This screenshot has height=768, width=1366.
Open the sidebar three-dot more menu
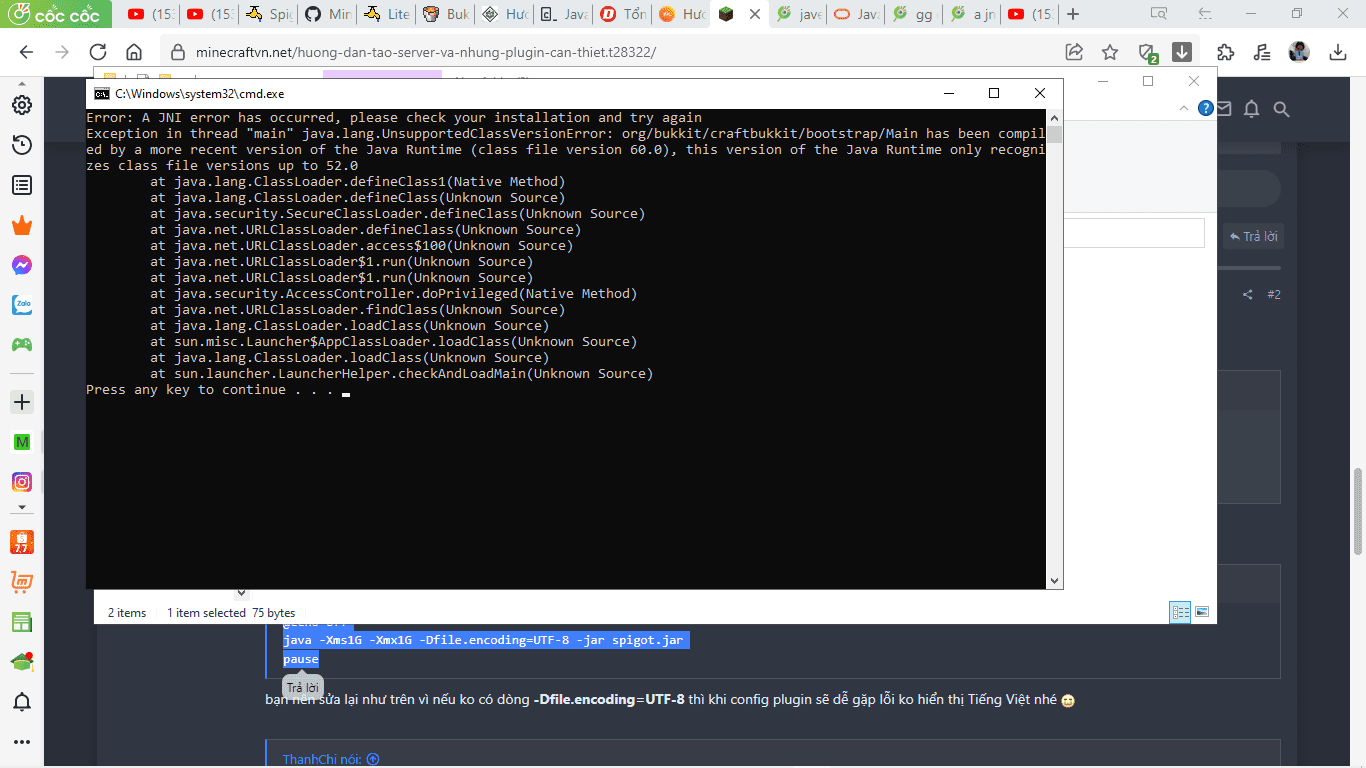[21, 742]
